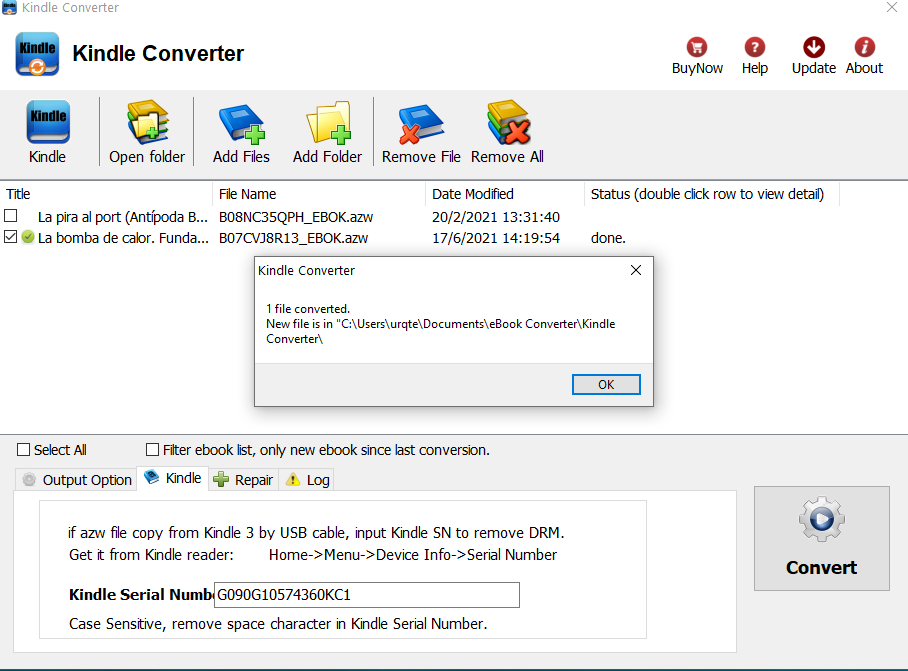908x671 pixels.
Task: Uncheck the La bomba de calor row
Action: tap(11, 238)
